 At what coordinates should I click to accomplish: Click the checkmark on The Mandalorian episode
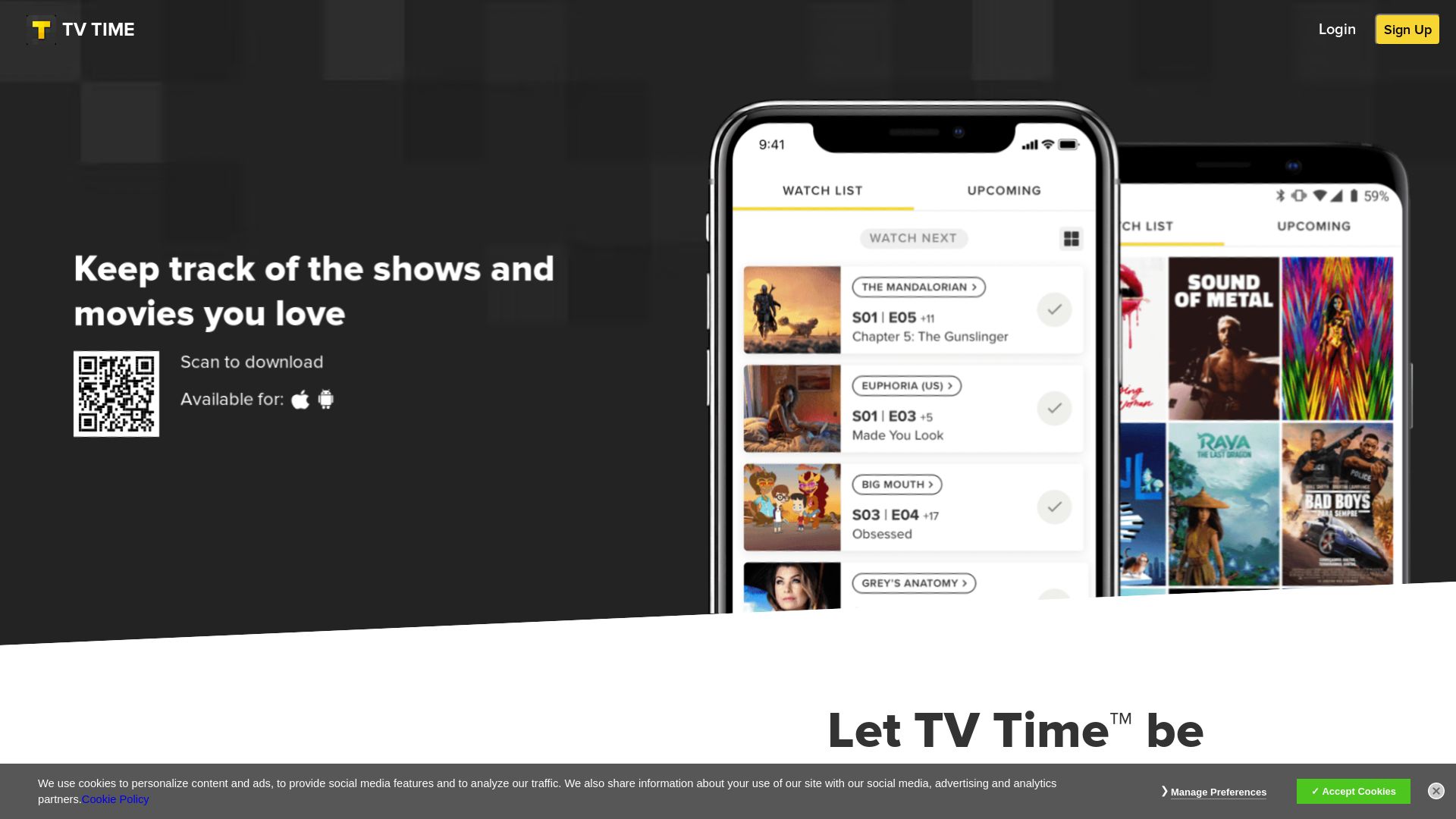point(1053,309)
